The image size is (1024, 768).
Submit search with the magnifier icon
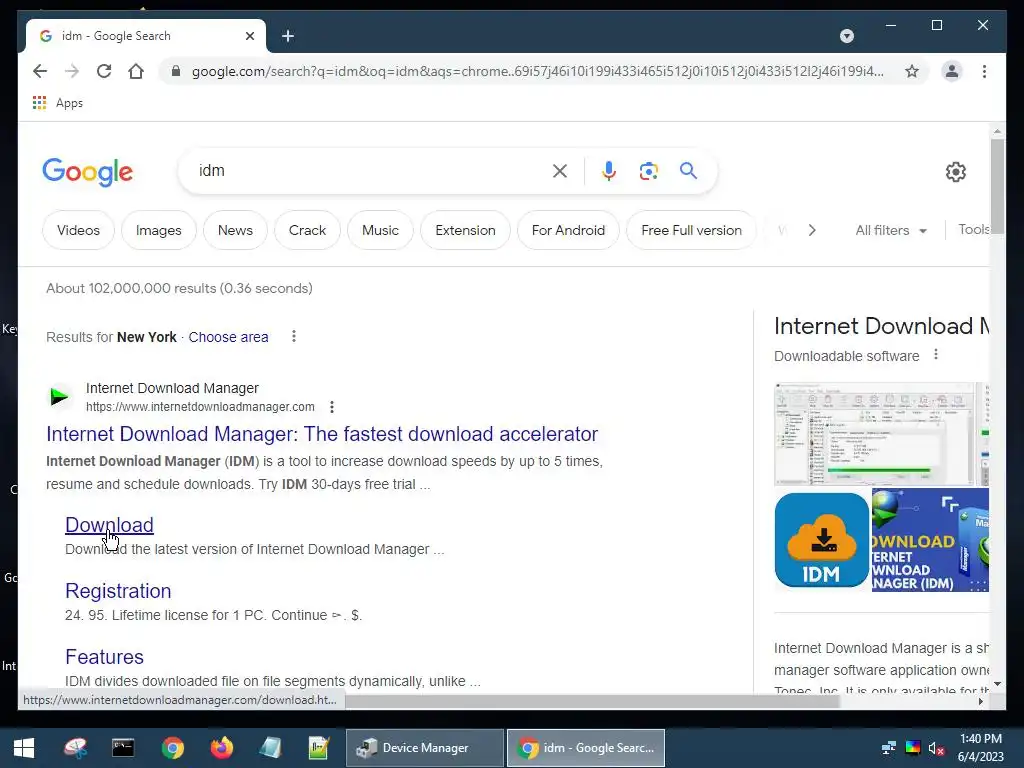click(x=688, y=171)
